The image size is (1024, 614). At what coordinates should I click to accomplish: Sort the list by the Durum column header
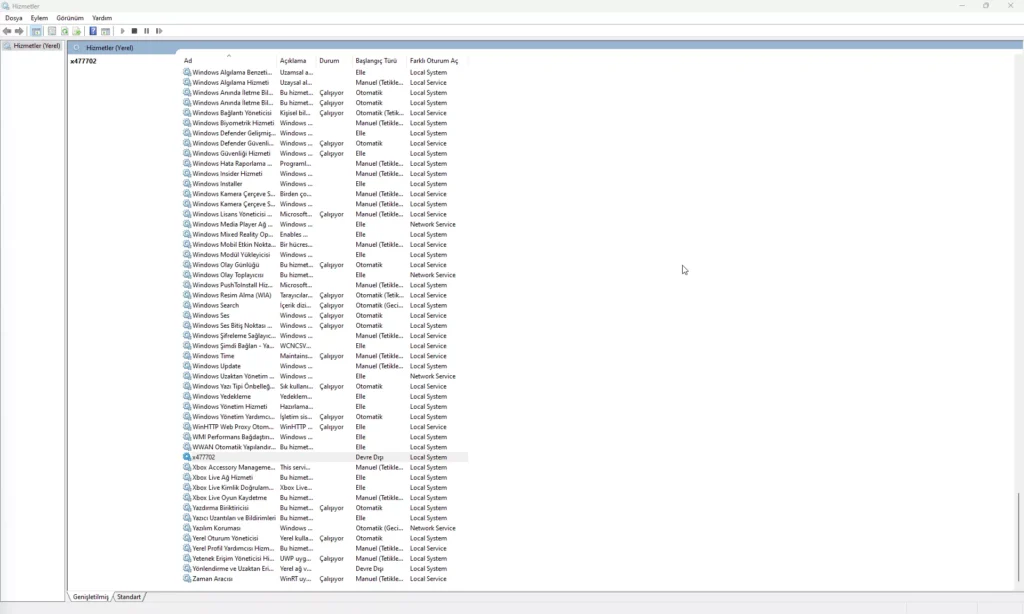(329, 61)
